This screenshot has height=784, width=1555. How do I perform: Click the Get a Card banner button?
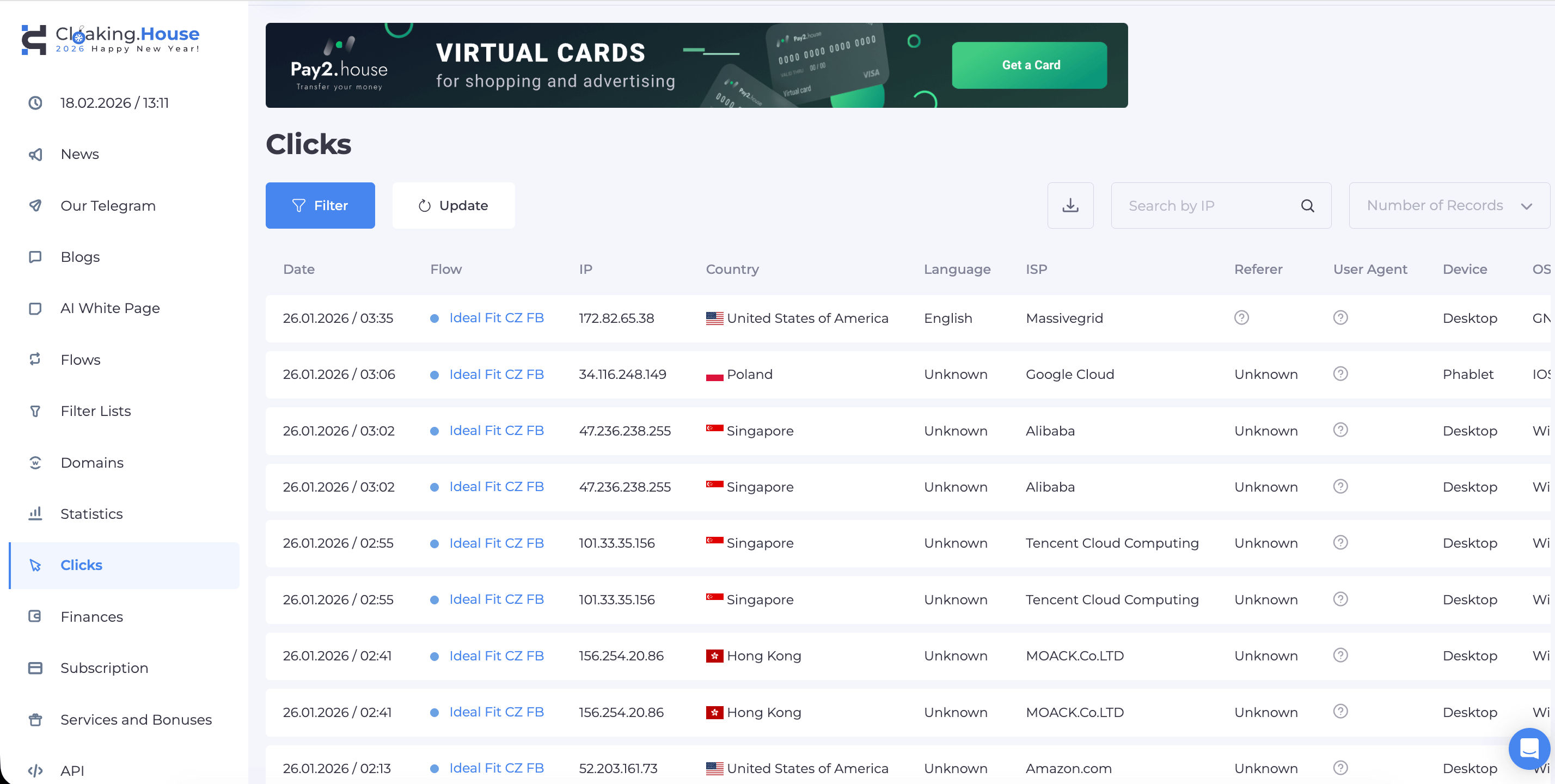coord(1029,65)
